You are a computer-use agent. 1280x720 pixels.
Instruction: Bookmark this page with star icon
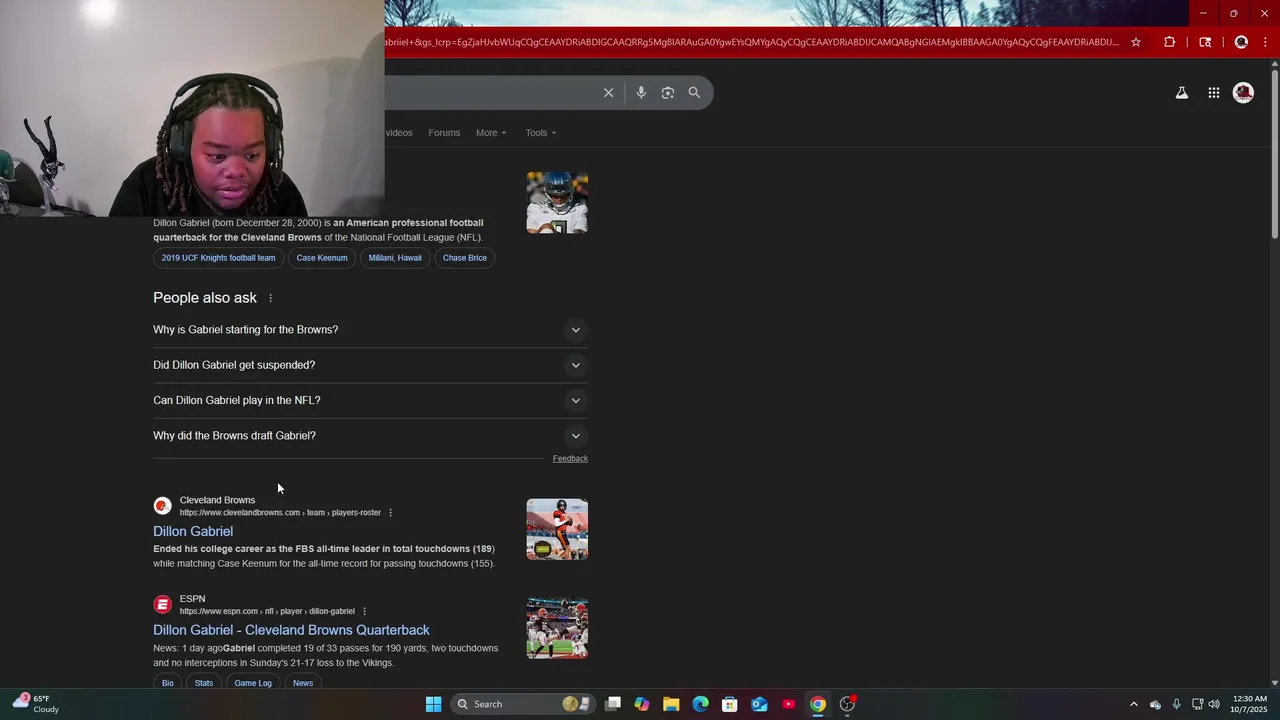[x=1136, y=42]
